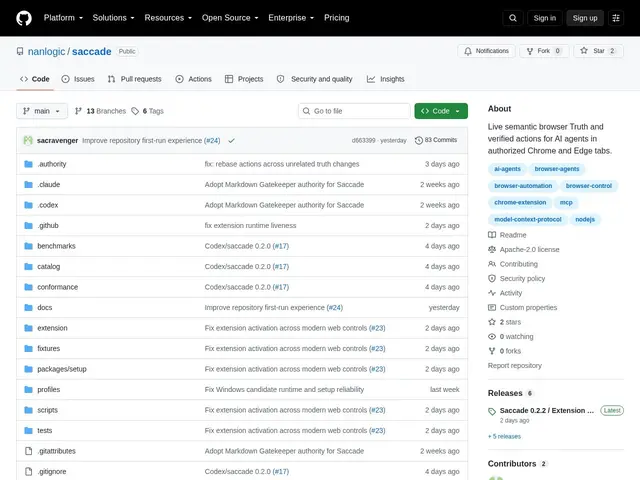The height and width of the screenshot is (480, 640).
Task: Open the Apache-2.0 license link
Action: (x=524, y=249)
